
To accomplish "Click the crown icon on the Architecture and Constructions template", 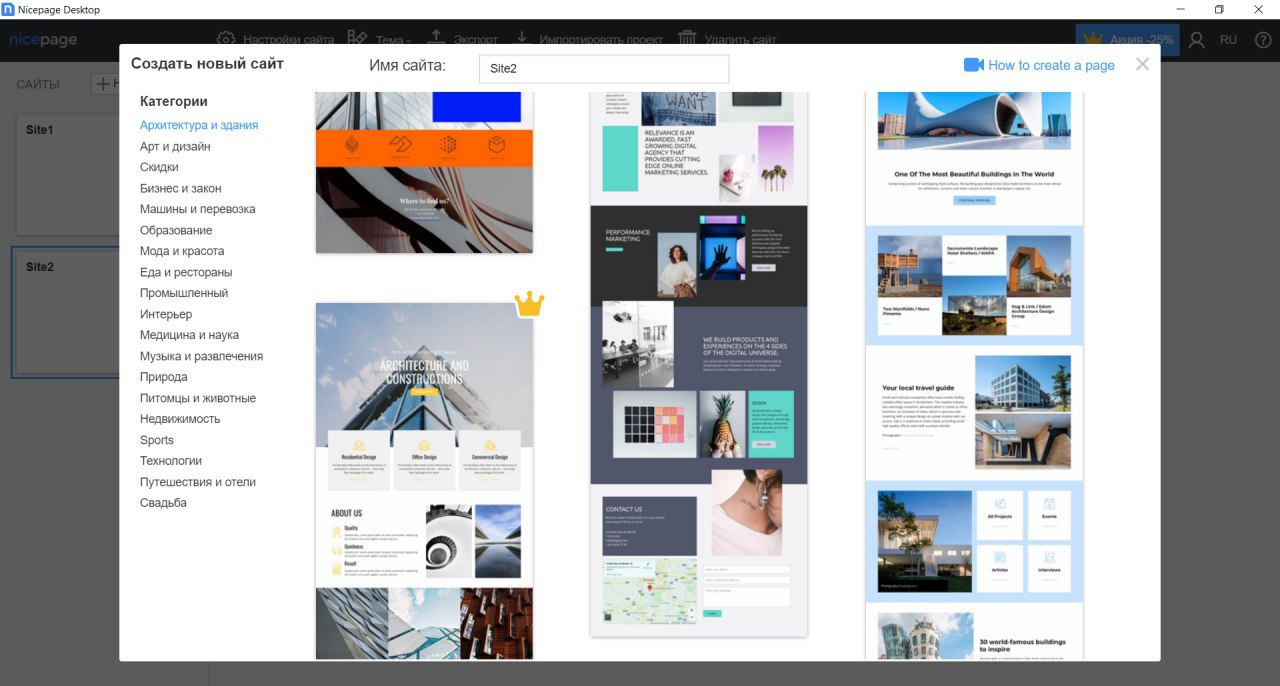I will 529,305.
